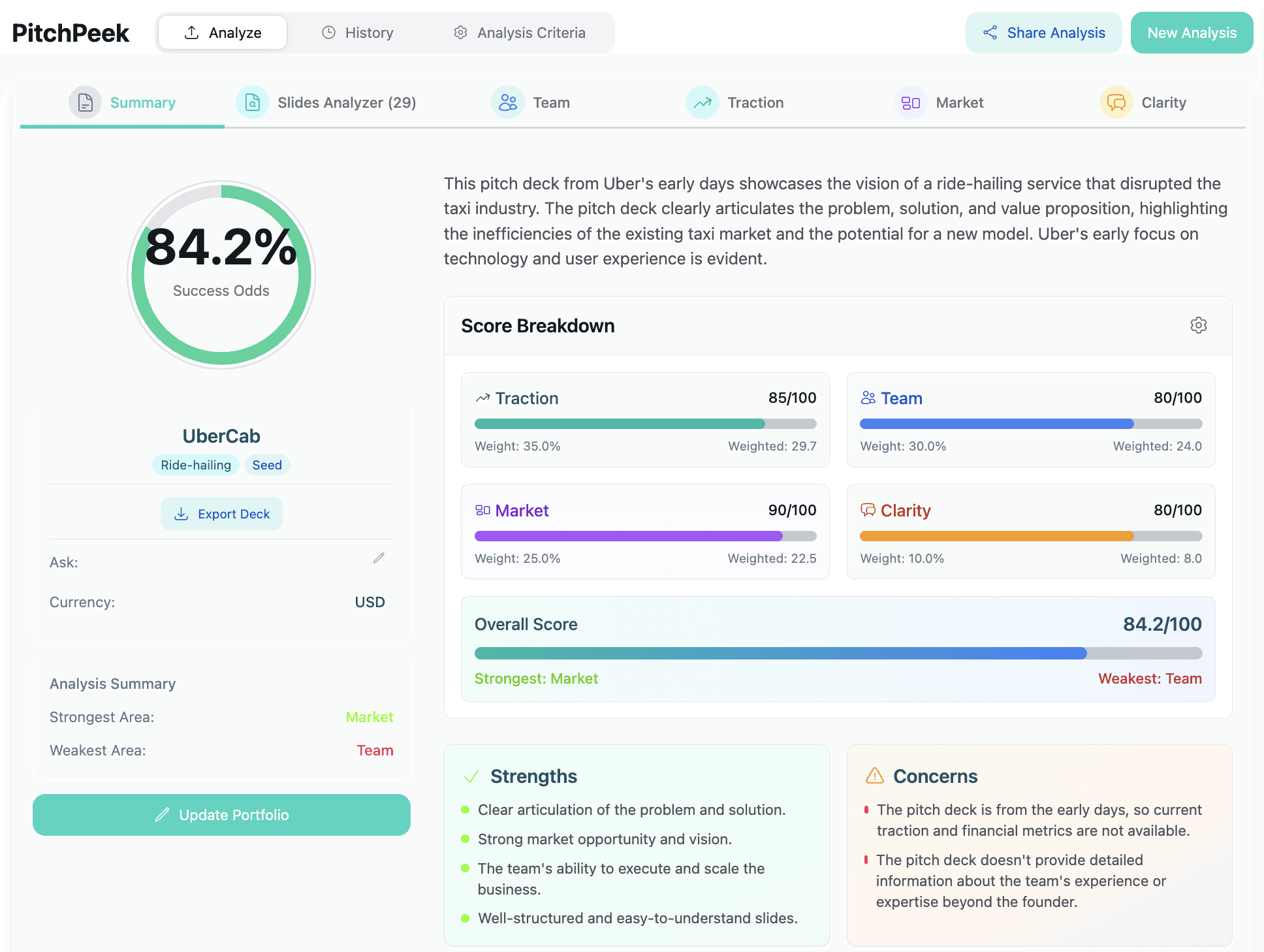Click the USD currency value
Image resolution: width=1264 pixels, height=952 pixels.
[370, 602]
